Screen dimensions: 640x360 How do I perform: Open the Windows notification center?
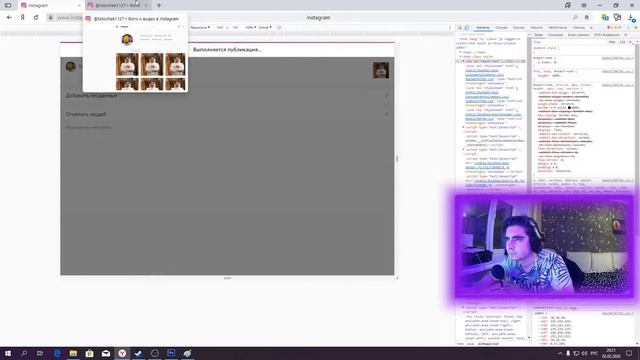629,353
